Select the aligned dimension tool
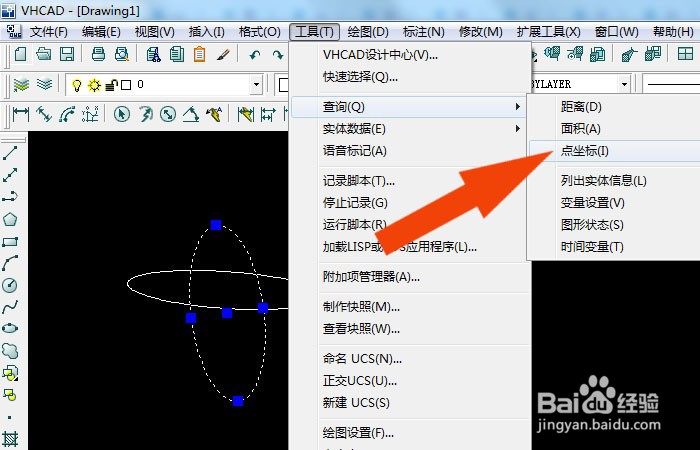700x450 pixels. pos(44,114)
